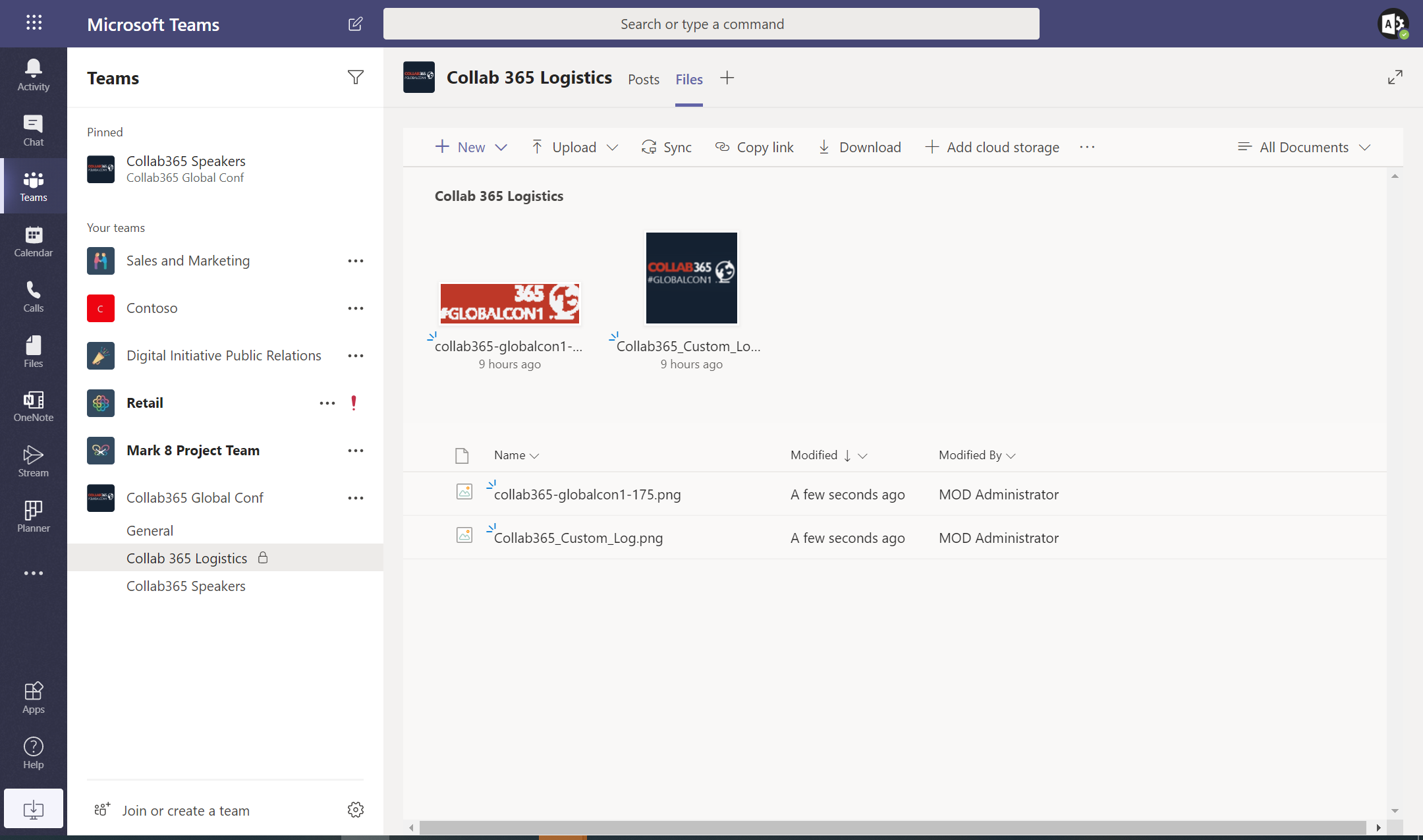Open more options for Mark 8 Project Team
The width and height of the screenshot is (1423, 840).
(x=356, y=451)
